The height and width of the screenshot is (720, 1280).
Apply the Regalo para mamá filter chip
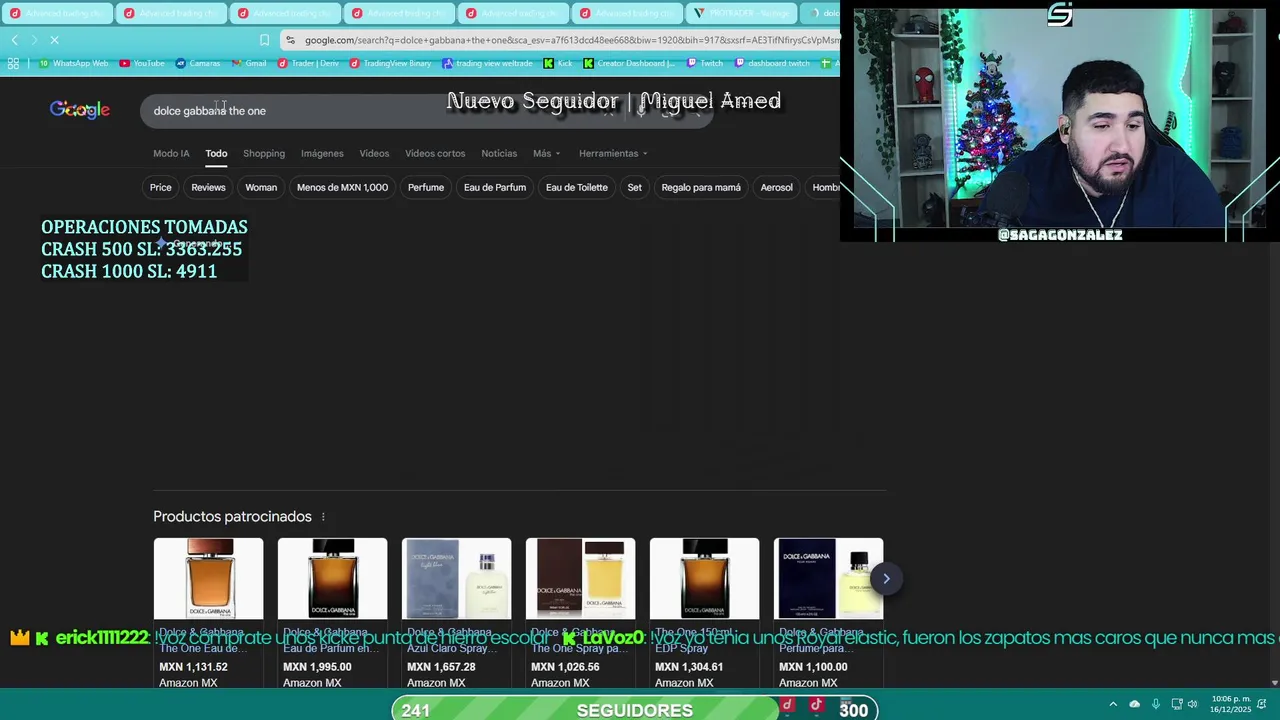click(701, 187)
